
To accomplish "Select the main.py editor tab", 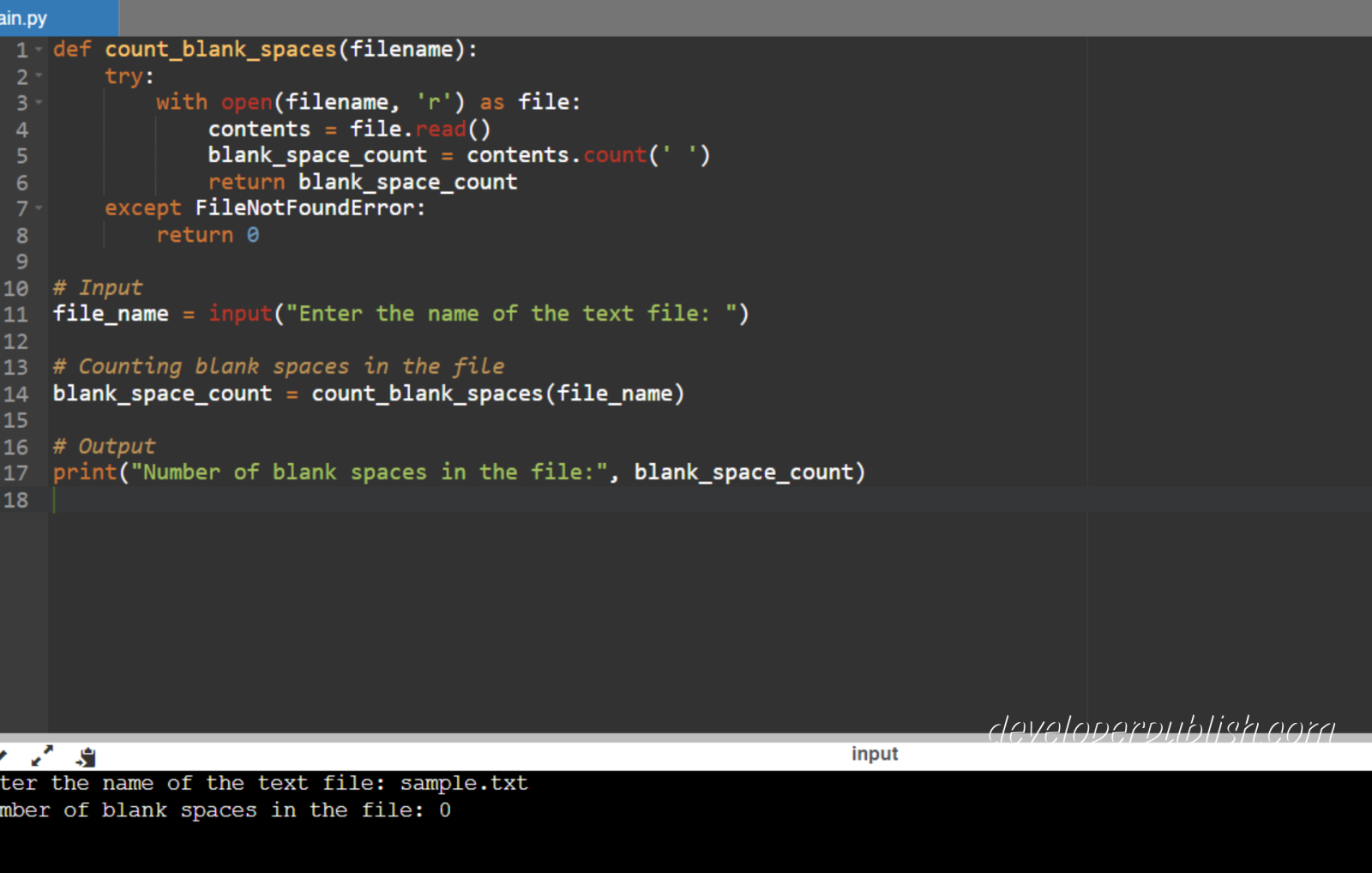I will (x=26, y=17).
